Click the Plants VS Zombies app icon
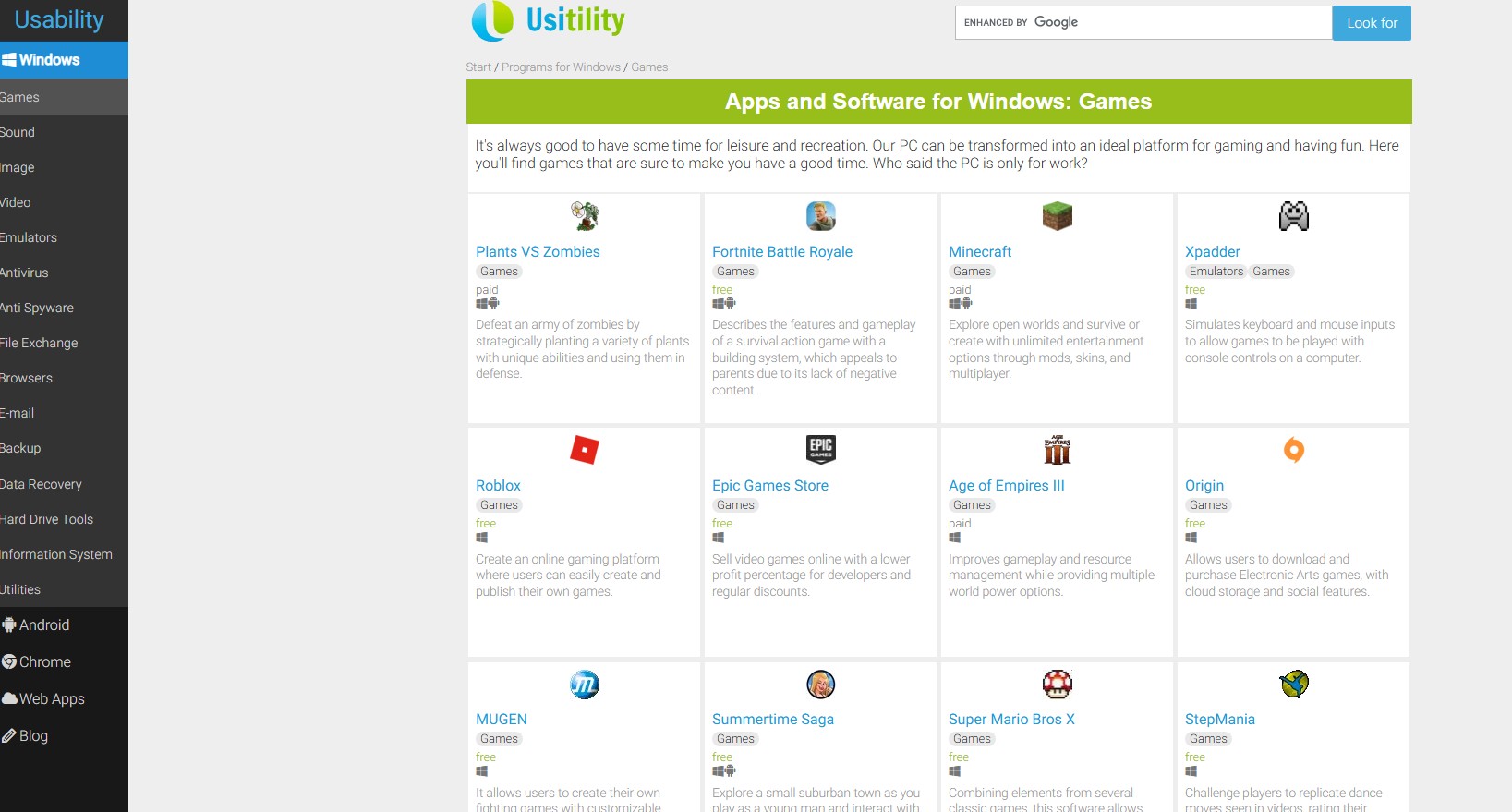The height and width of the screenshot is (812, 1512). (x=584, y=216)
